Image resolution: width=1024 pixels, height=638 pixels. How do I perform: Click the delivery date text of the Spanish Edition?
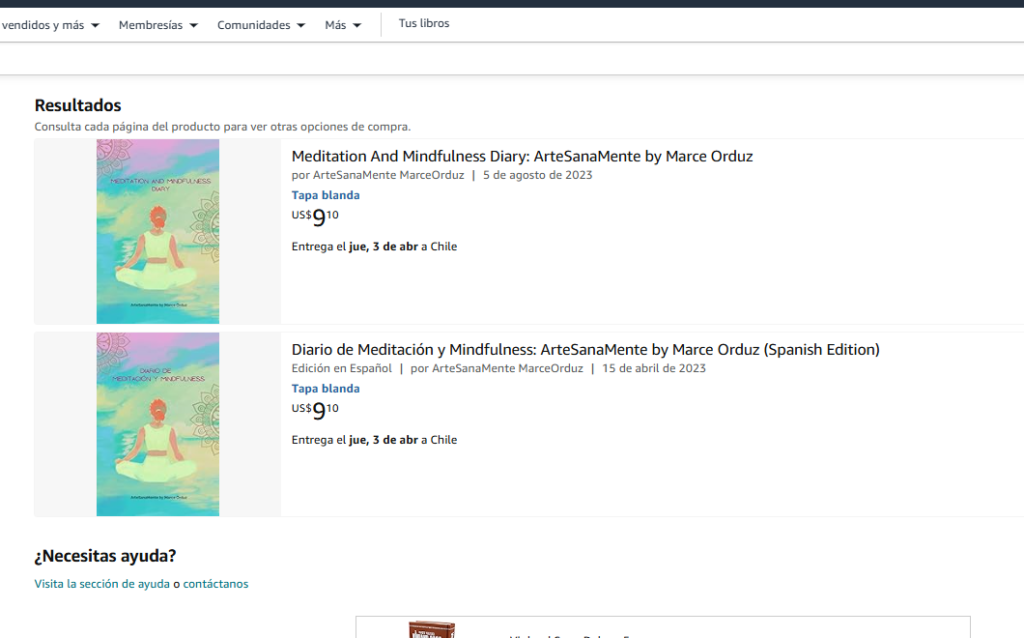click(374, 440)
